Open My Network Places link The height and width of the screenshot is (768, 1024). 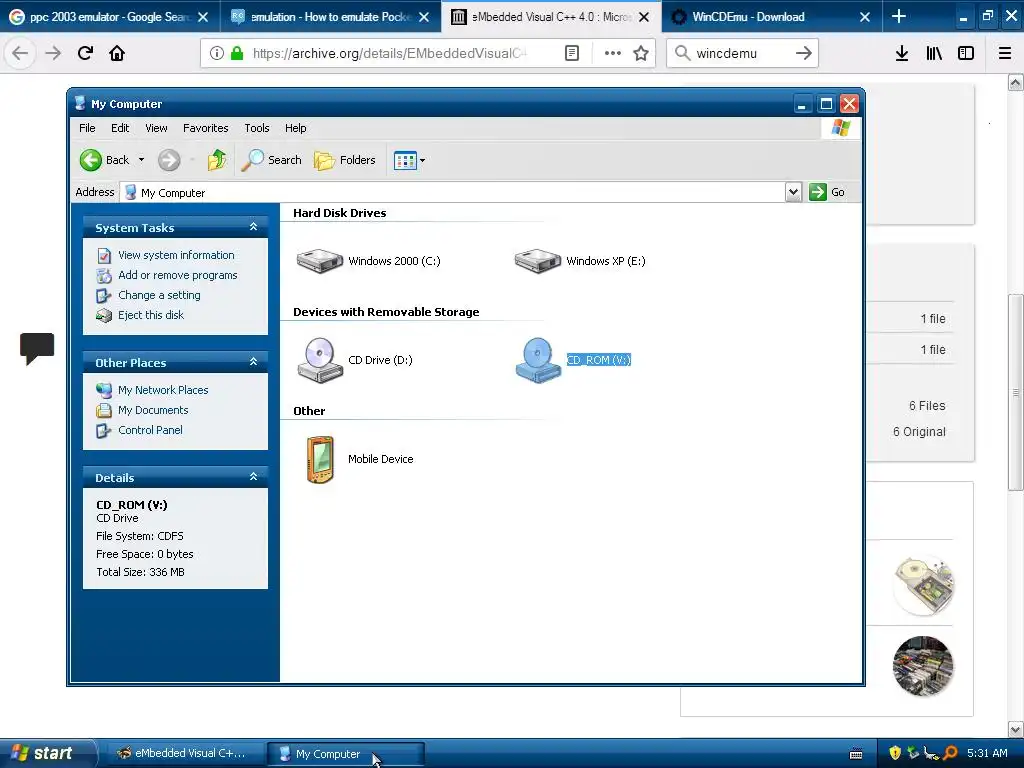point(163,390)
